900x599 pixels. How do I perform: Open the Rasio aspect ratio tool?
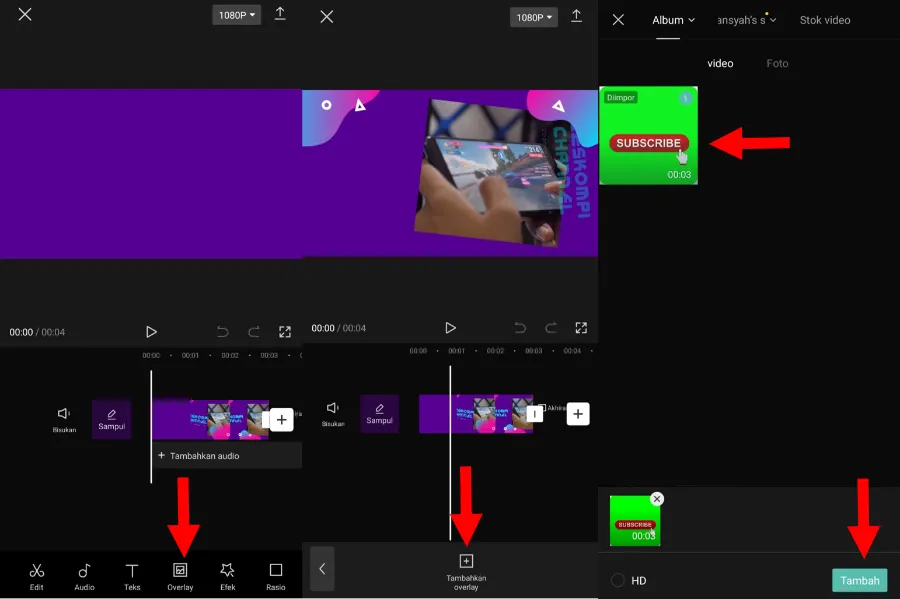tap(276, 576)
